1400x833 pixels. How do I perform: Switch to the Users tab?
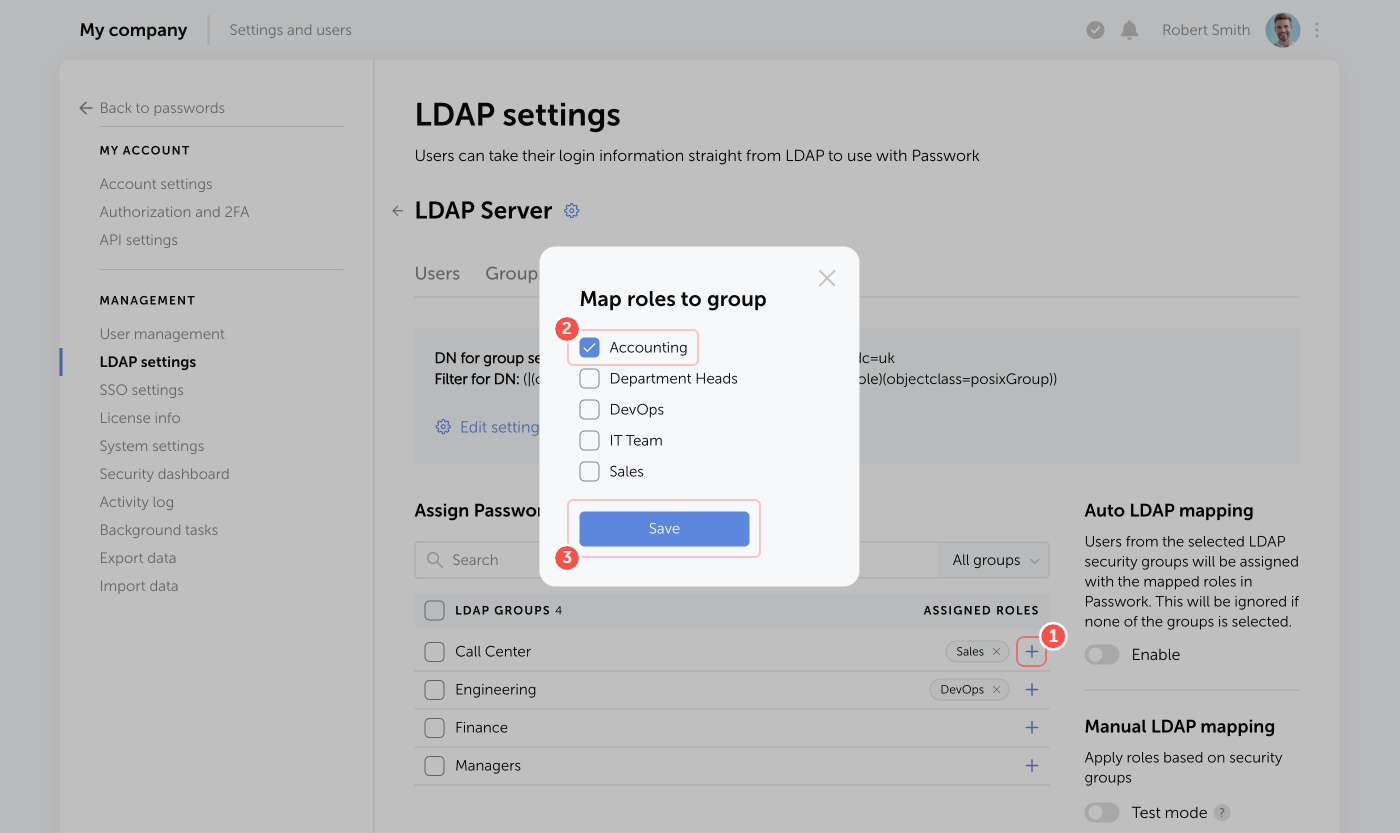437,272
